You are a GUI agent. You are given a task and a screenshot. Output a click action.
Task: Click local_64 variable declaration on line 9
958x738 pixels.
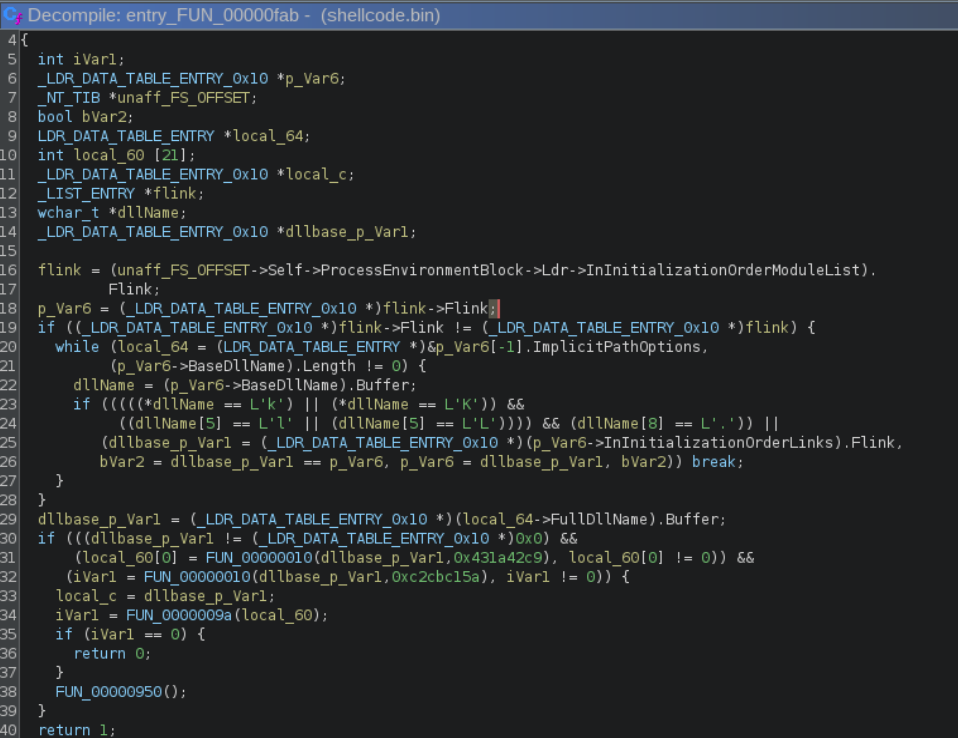tap(268, 136)
